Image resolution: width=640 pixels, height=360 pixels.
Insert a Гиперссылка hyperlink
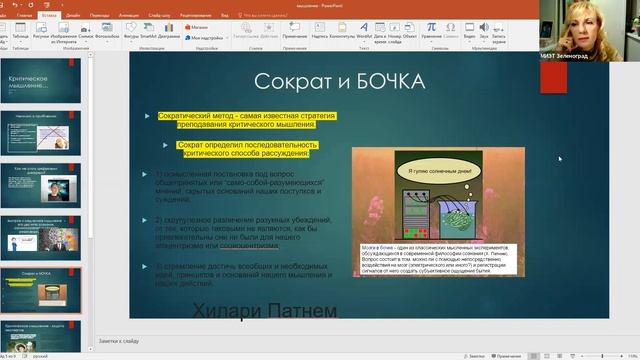[246, 31]
